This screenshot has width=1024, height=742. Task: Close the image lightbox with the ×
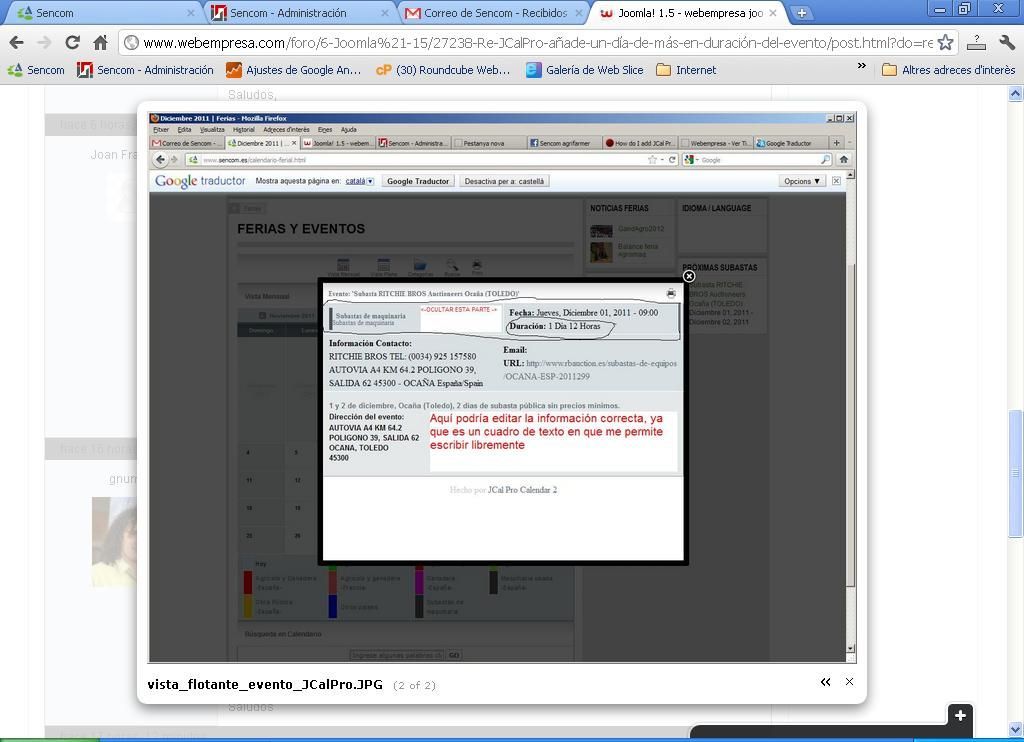849,681
